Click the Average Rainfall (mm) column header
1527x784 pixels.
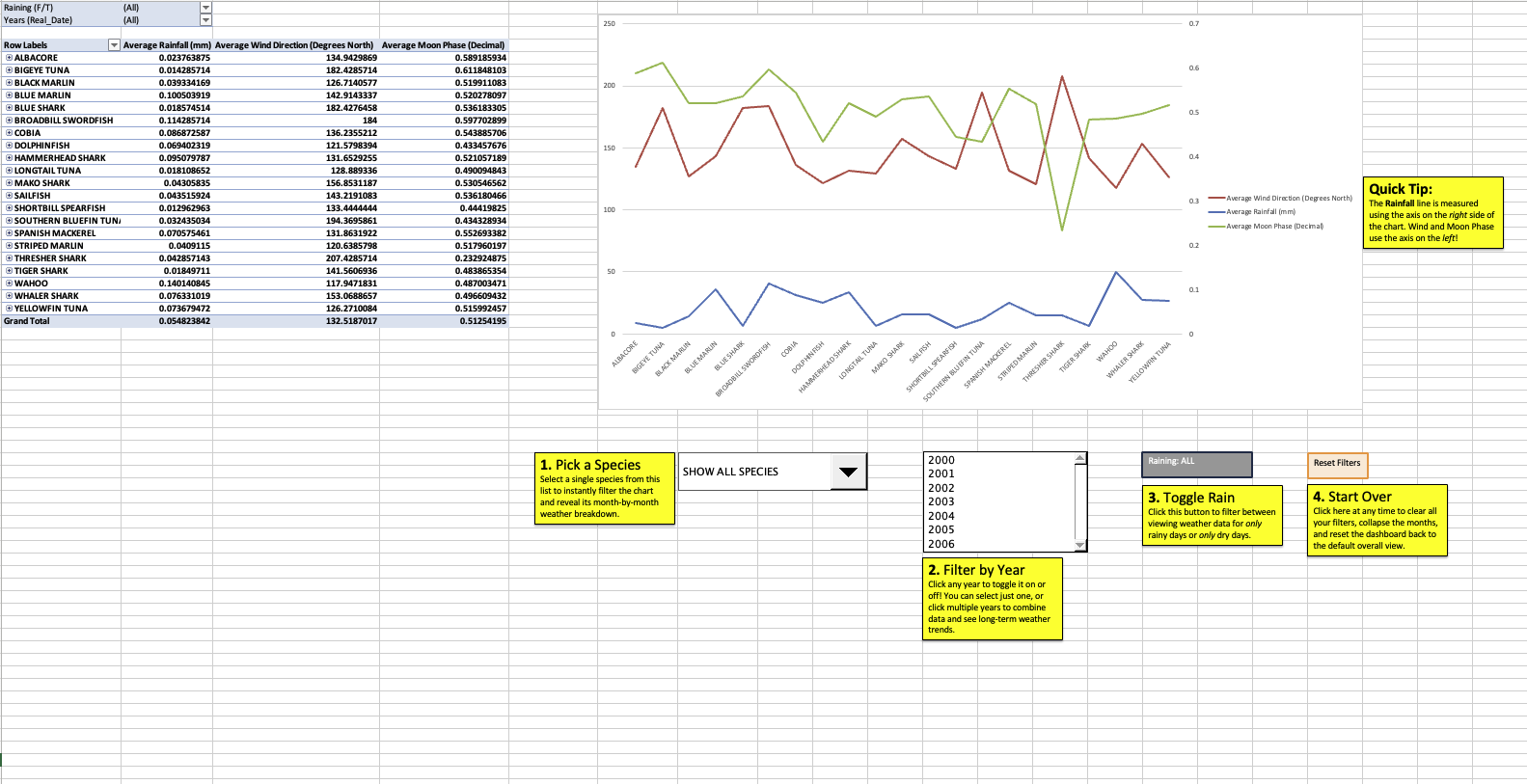pos(167,45)
